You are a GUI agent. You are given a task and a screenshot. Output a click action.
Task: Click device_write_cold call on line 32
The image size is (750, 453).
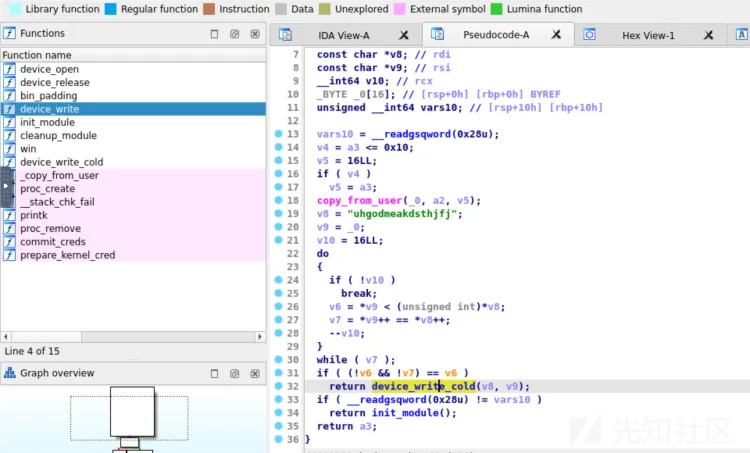pyautogui.click(x=423, y=386)
